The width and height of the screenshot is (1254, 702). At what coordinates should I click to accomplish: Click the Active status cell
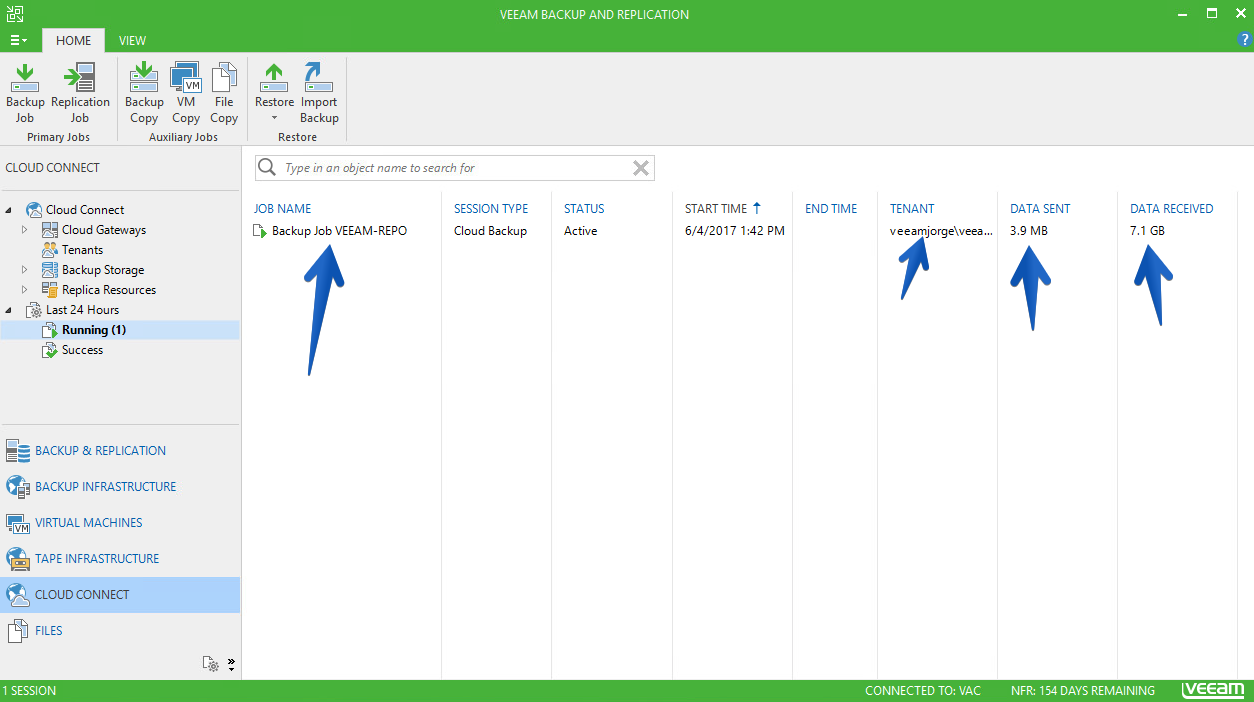(580, 231)
